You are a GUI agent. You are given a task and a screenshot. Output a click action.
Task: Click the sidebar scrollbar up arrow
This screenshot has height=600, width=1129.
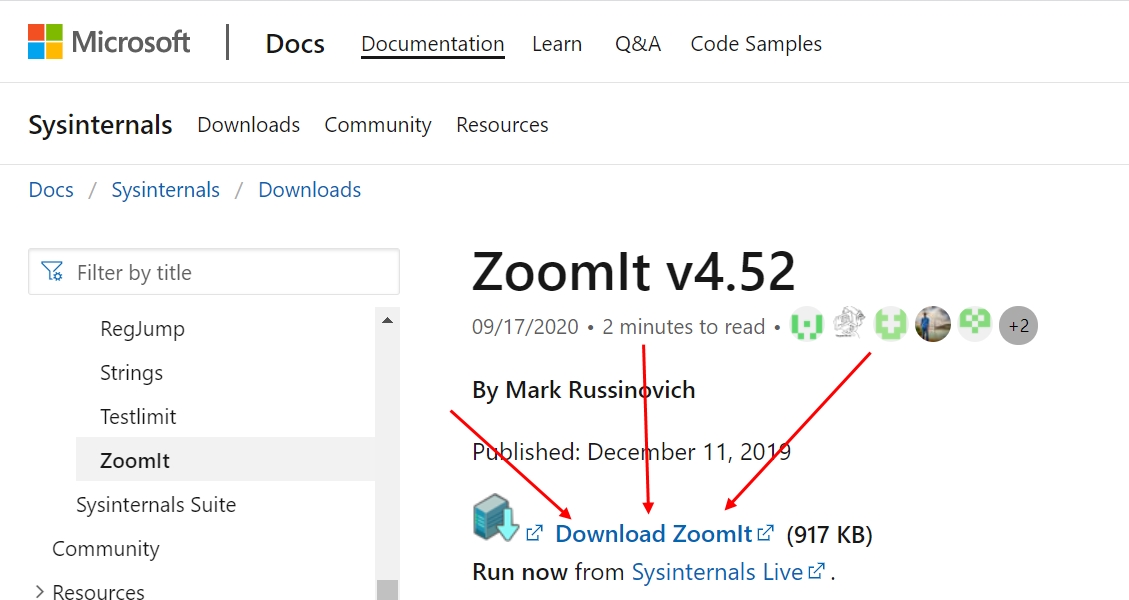tap(387, 320)
